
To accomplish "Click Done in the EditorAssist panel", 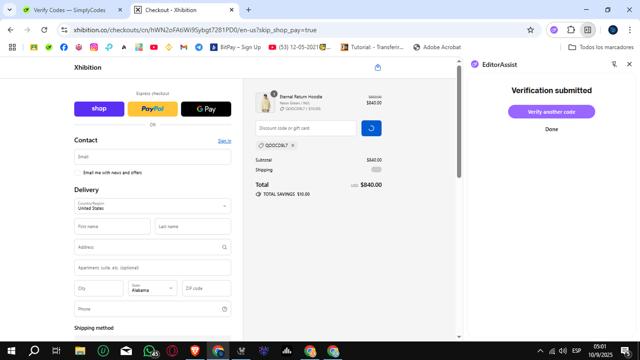I will pos(551,129).
